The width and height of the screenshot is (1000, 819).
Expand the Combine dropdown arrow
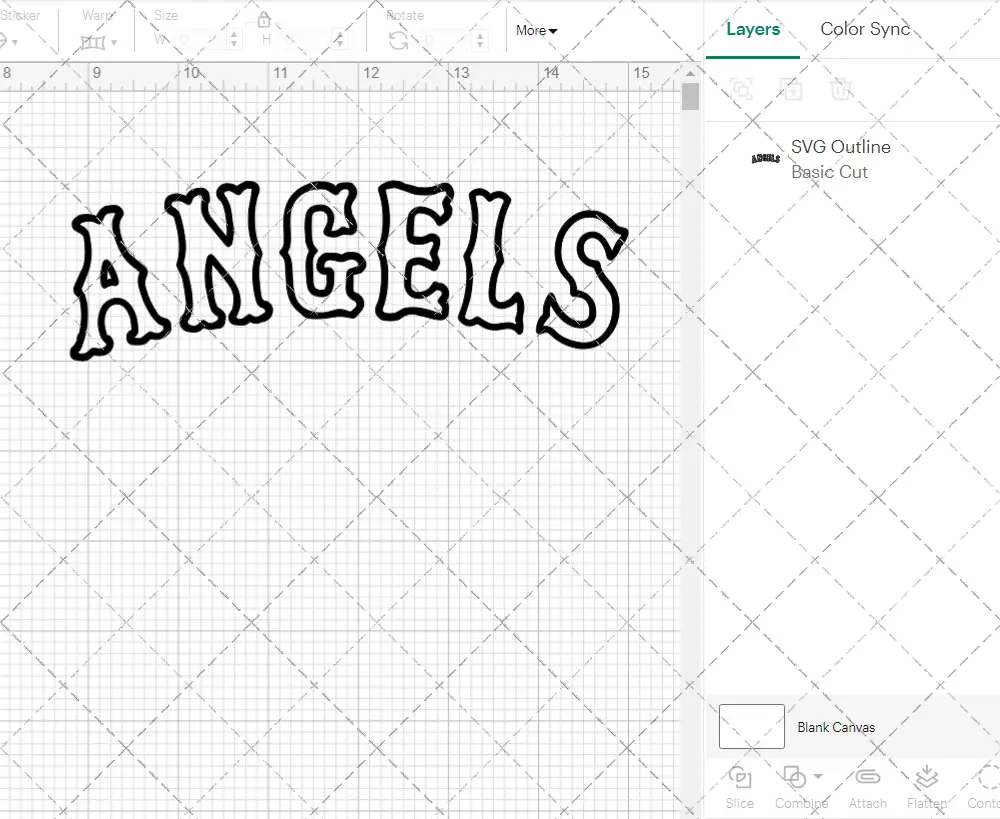point(818,776)
